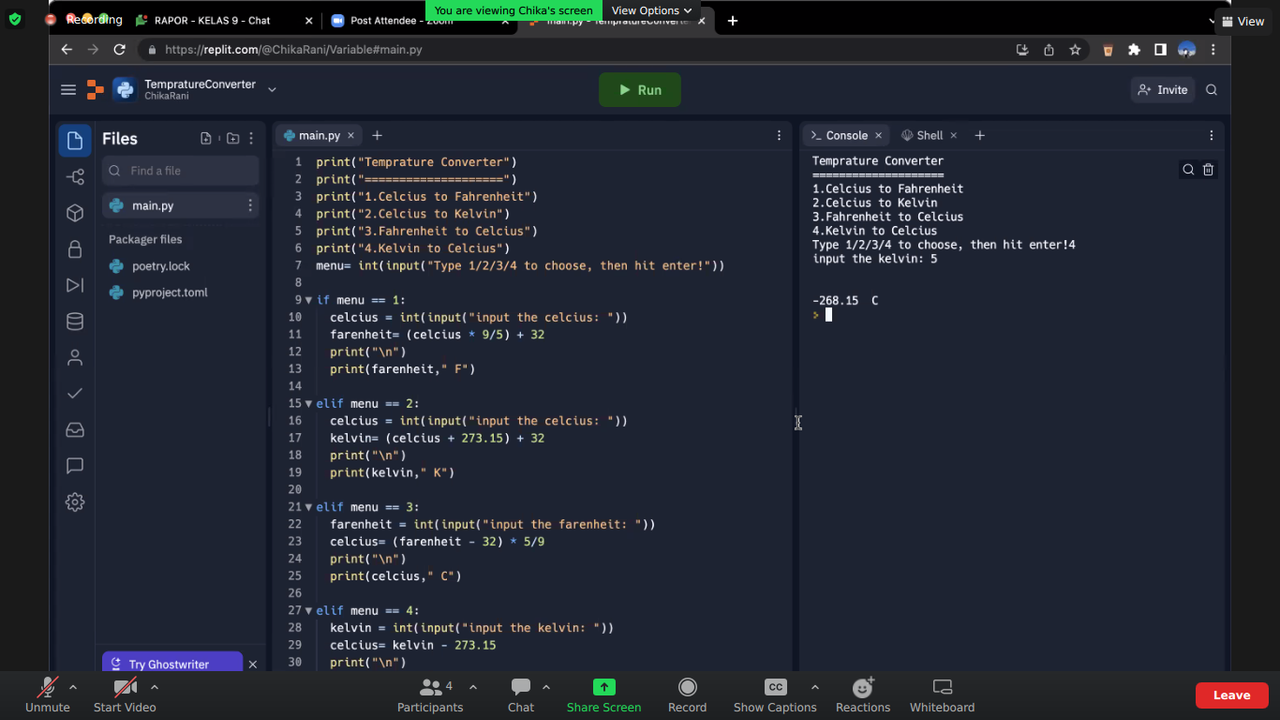Open the Threads chat sidebar icon
Image resolution: width=1280 pixels, height=720 pixels.
tap(75, 465)
